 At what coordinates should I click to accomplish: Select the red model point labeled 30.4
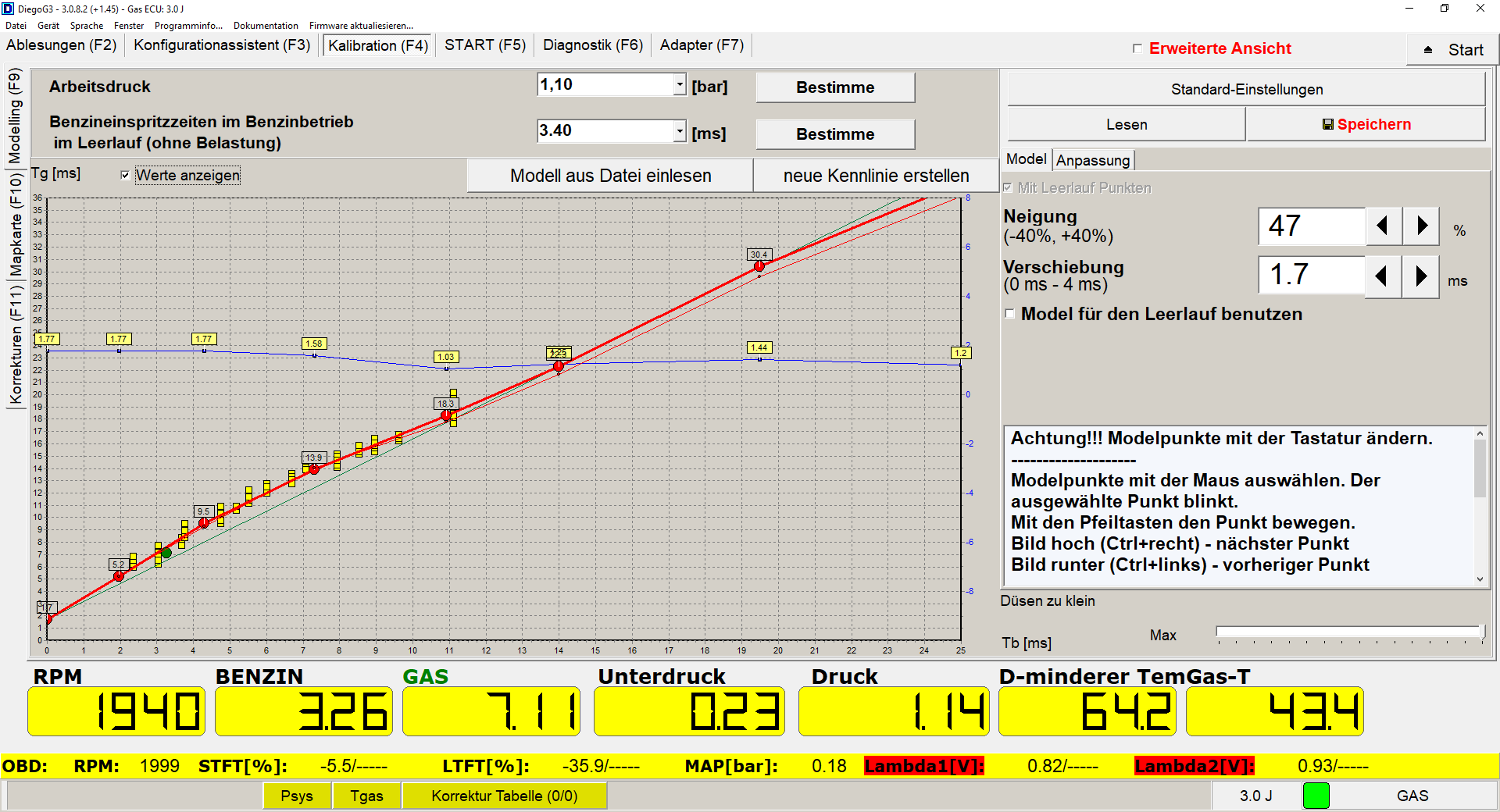coord(759,266)
